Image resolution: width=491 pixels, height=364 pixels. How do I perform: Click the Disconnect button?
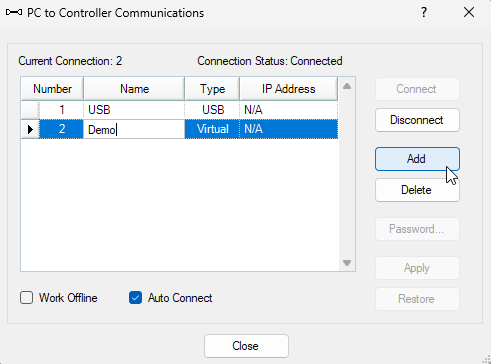pos(417,120)
